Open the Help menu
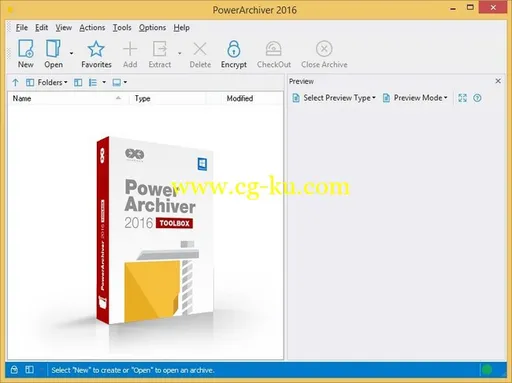The height and width of the screenshot is (383, 512). [181, 28]
